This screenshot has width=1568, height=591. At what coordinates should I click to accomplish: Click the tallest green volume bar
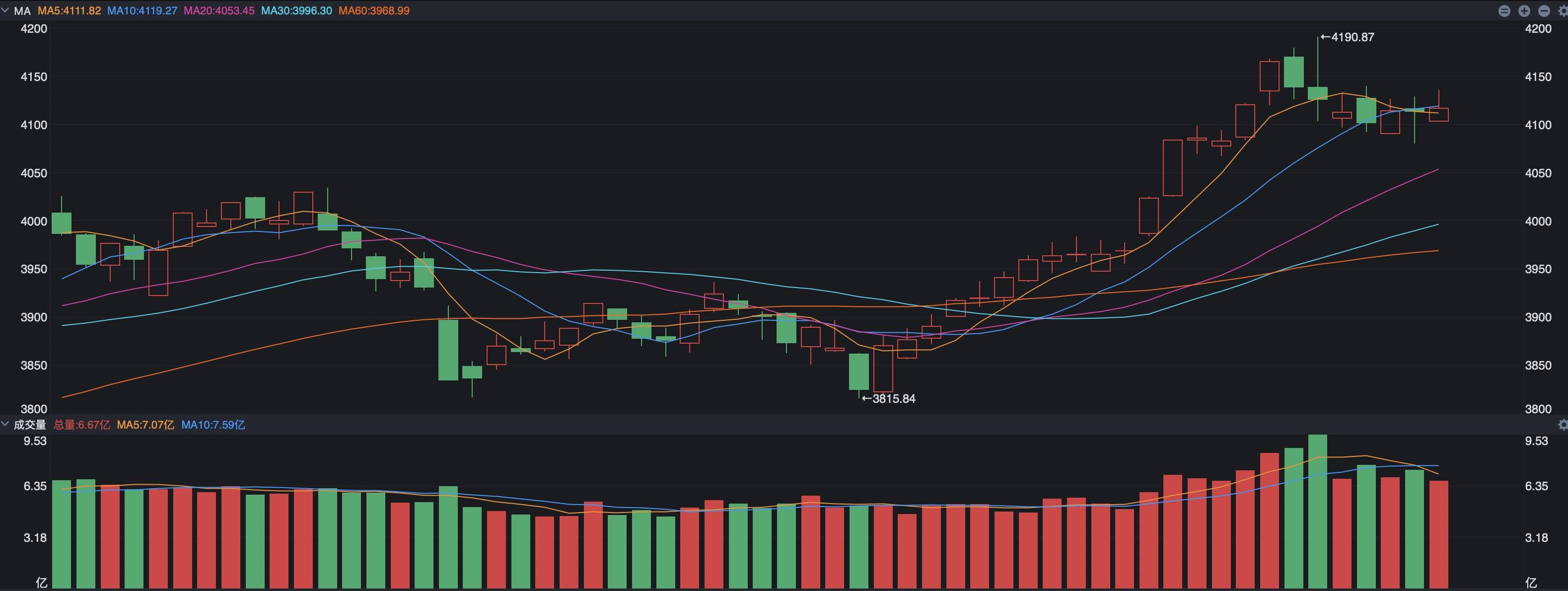(x=1317, y=511)
